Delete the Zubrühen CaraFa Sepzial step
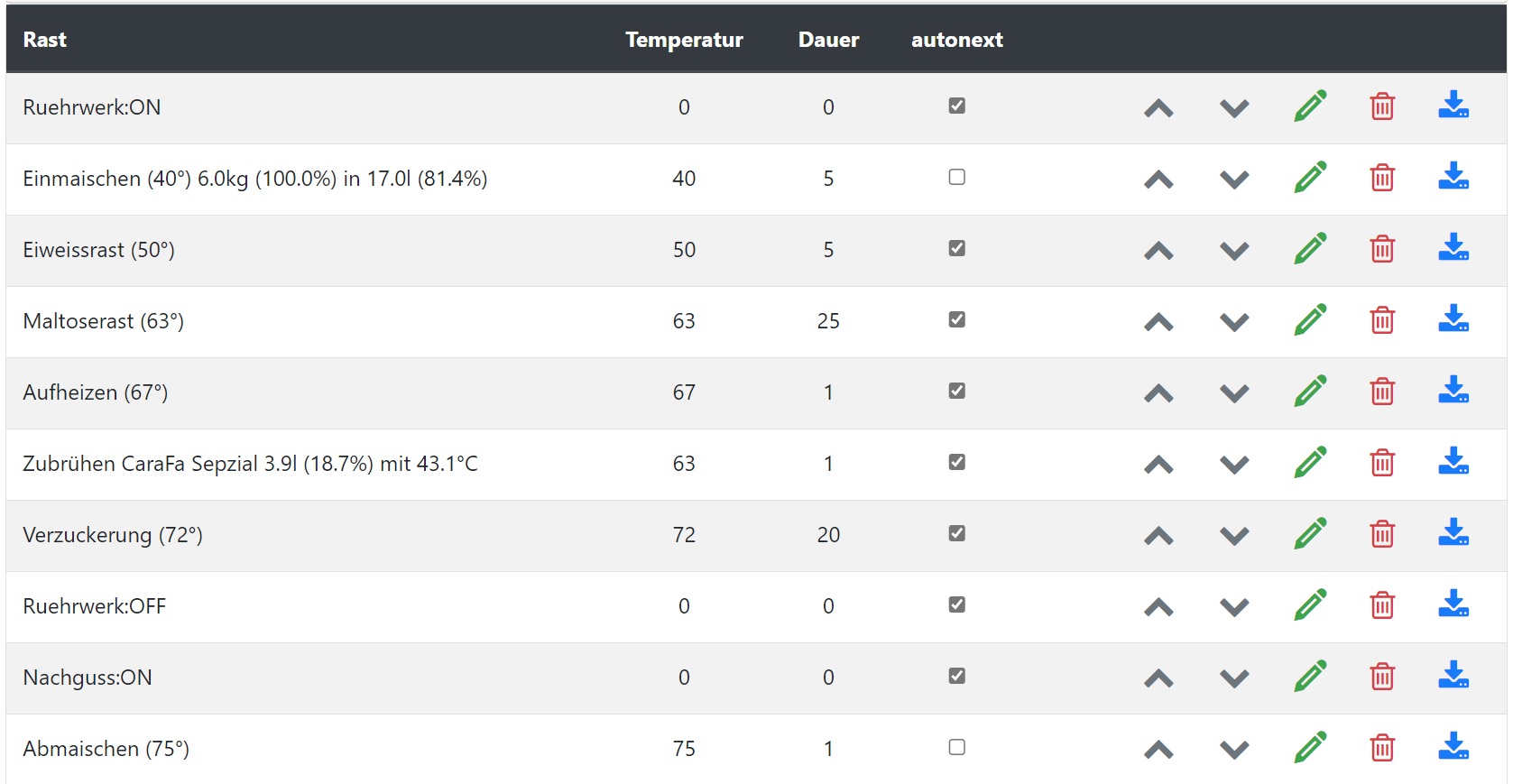The height and width of the screenshot is (784, 1513). click(1382, 463)
